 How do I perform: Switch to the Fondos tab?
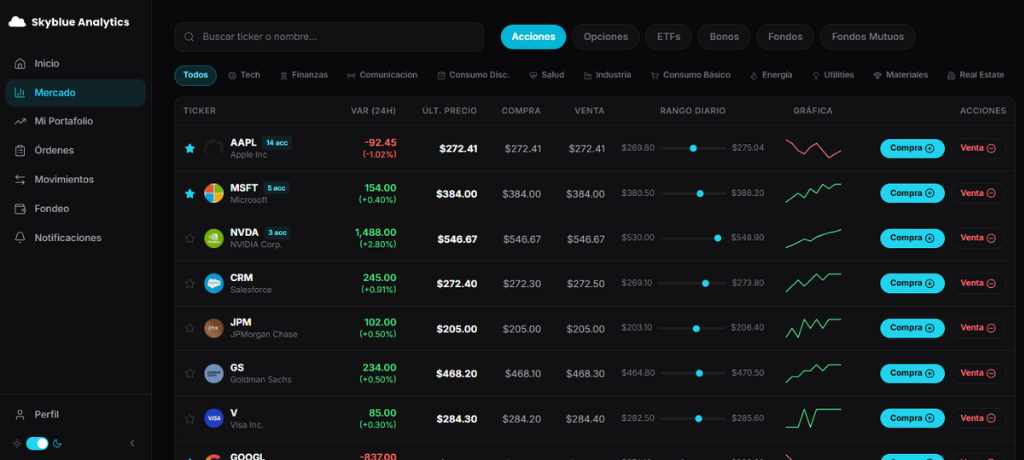click(x=785, y=37)
